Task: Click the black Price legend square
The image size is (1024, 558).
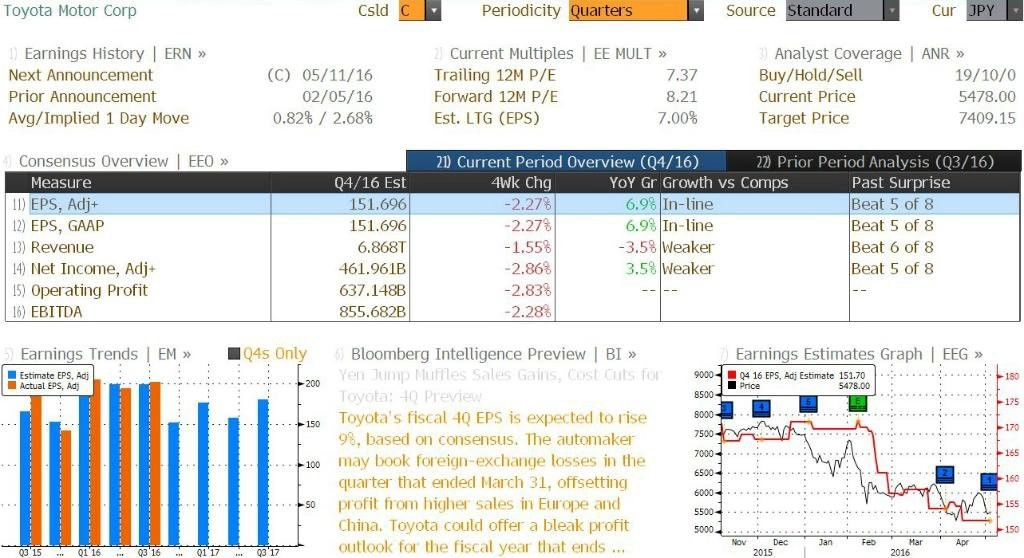Action: click(731, 386)
